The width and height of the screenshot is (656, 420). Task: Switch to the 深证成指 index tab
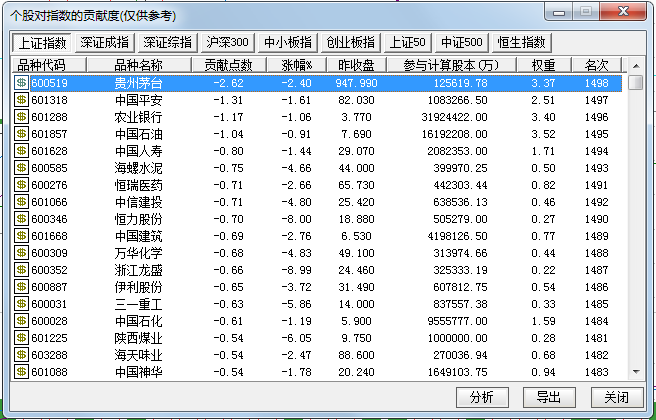pyautogui.click(x=105, y=43)
